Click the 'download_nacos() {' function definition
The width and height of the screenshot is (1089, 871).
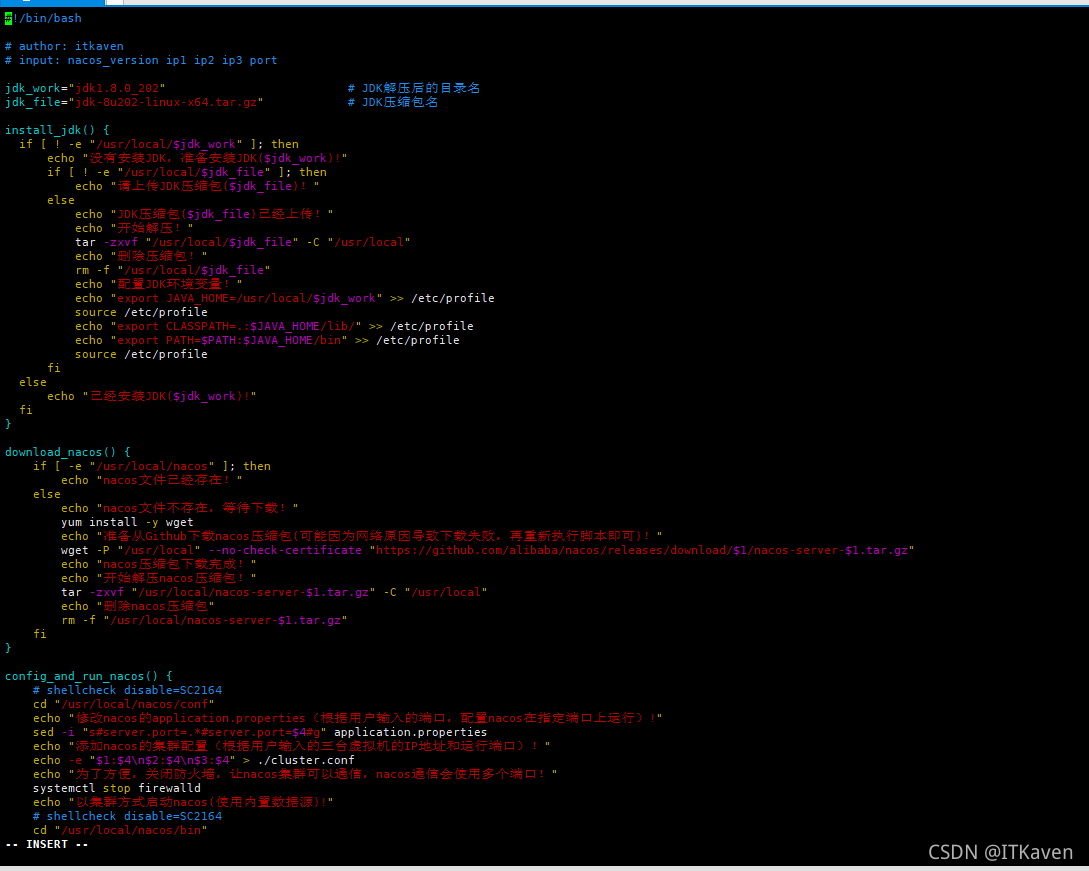[x=67, y=452]
